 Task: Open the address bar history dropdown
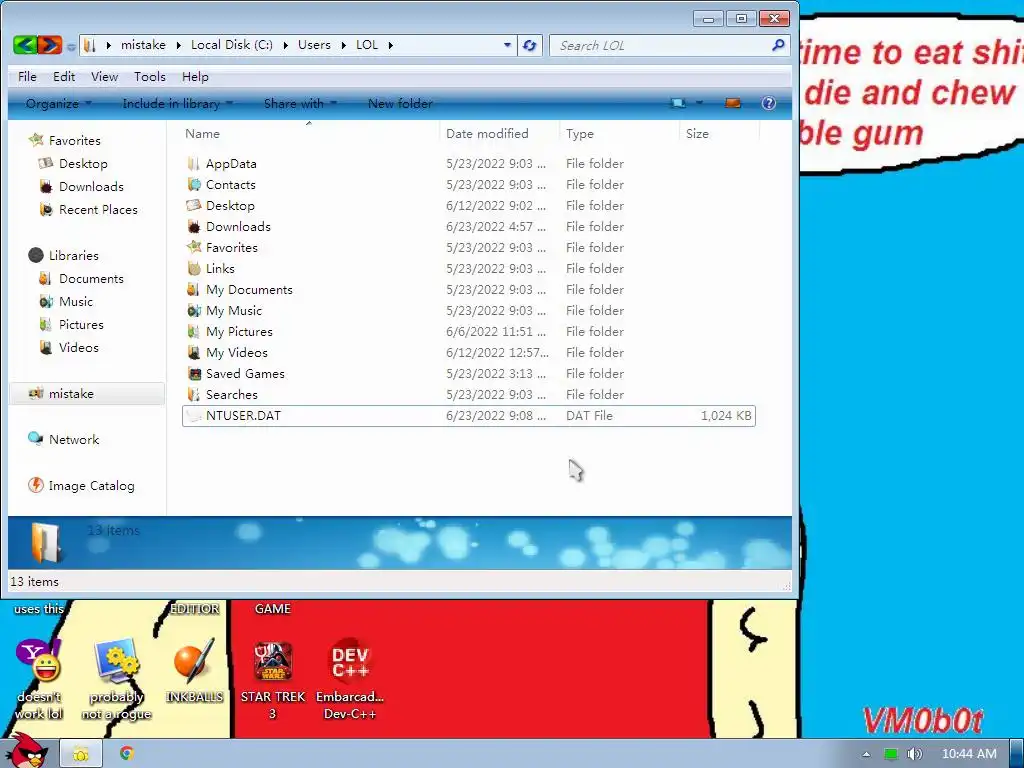point(507,45)
